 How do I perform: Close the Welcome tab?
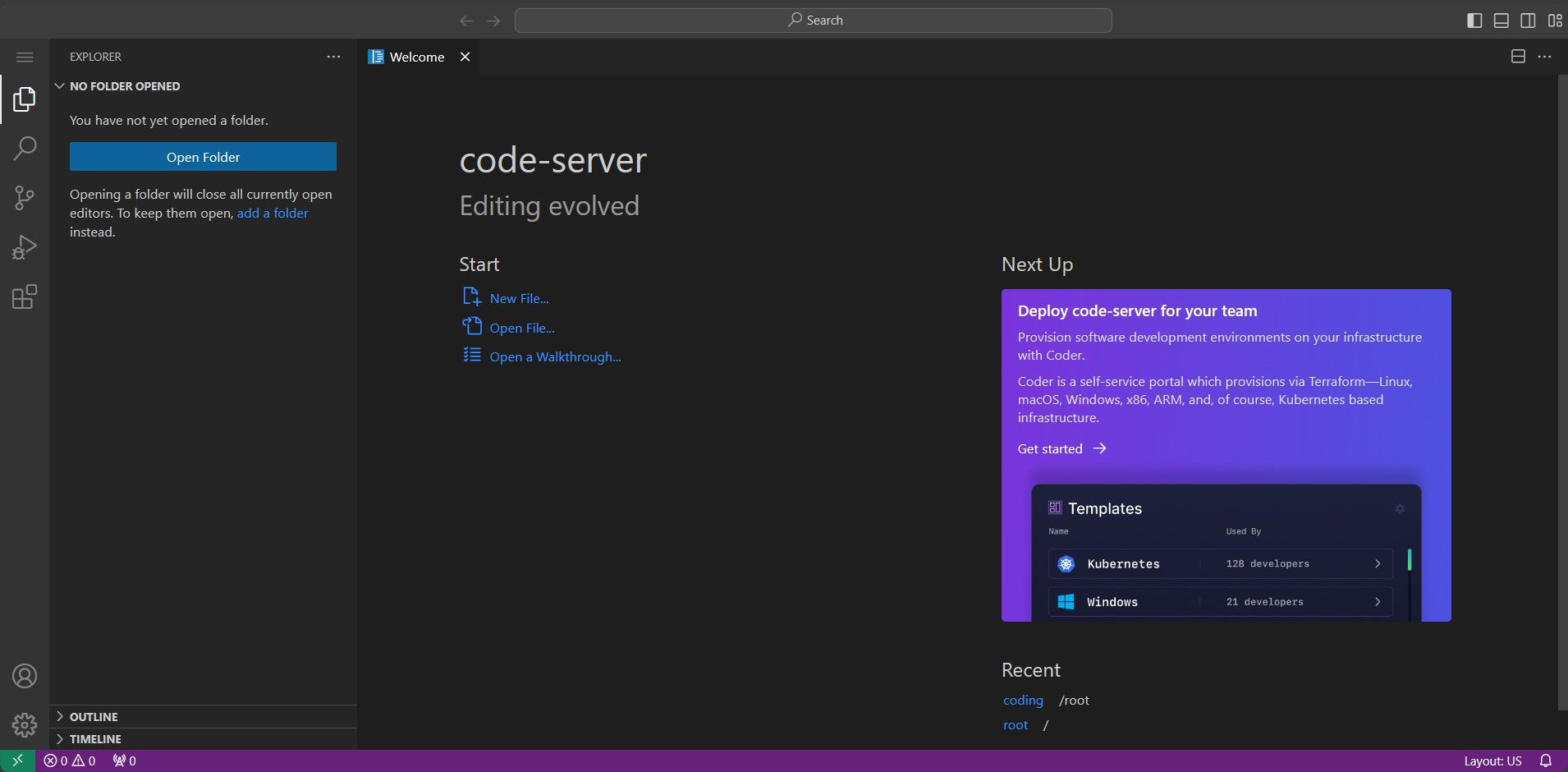coord(465,57)
